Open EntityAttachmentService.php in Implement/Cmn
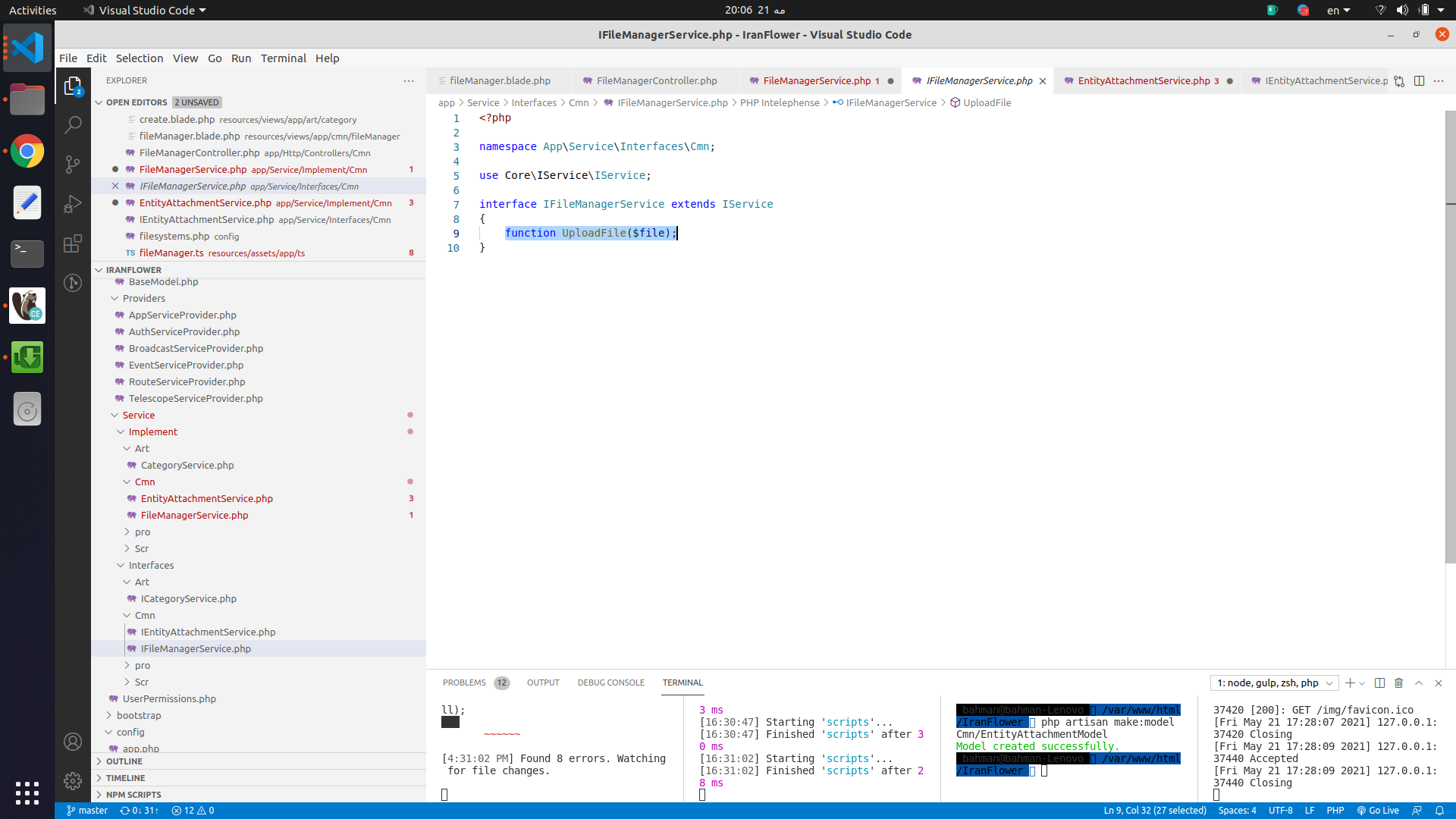This screenshot has width=1456, height=819. click(207, 498)
